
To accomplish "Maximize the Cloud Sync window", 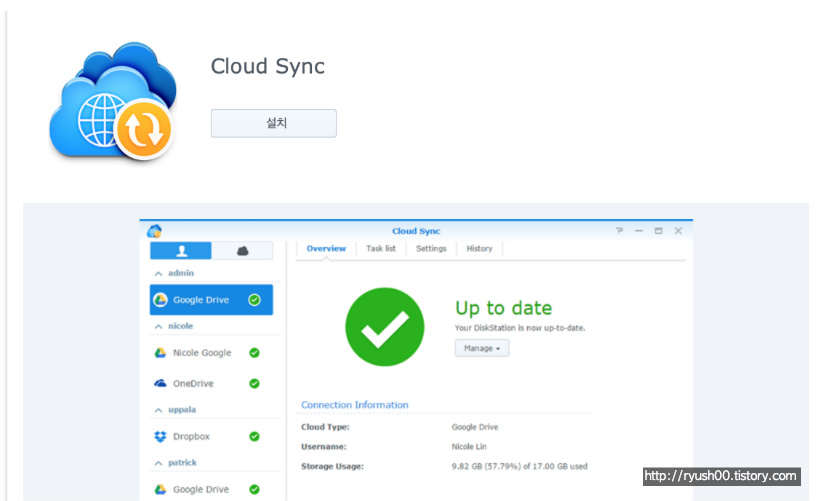I will [x=658, y=231].
